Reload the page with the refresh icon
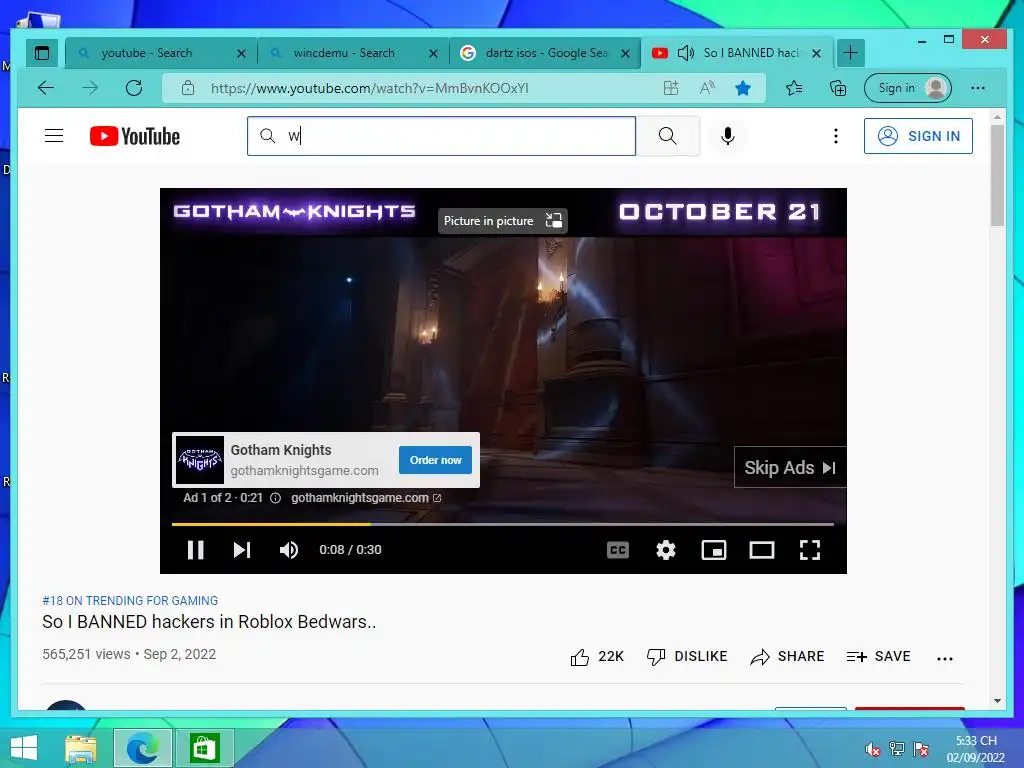Image resolution: width=1024 pixels, height=768 pixels. [x=134, y=88]
